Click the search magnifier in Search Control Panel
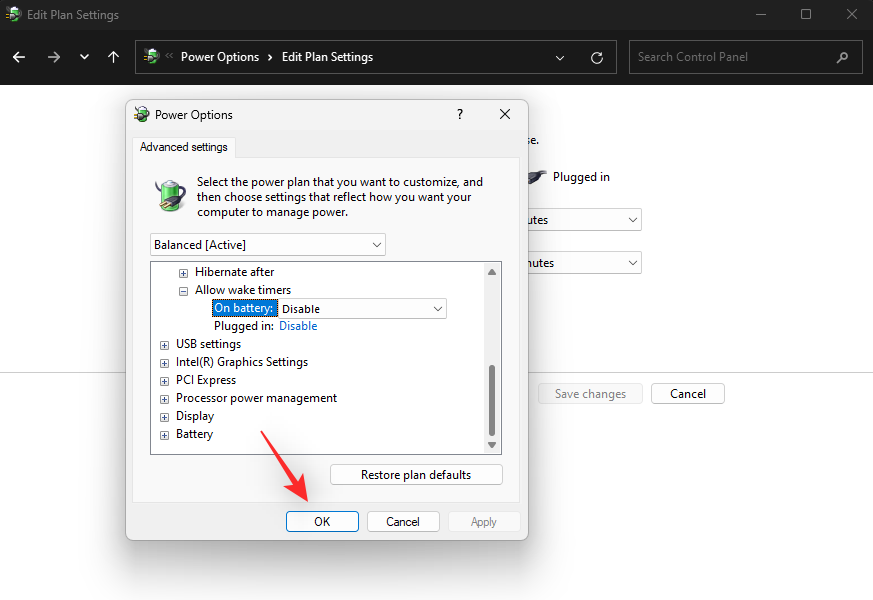This screenshot has height=600, width=873. click(842, 57)
